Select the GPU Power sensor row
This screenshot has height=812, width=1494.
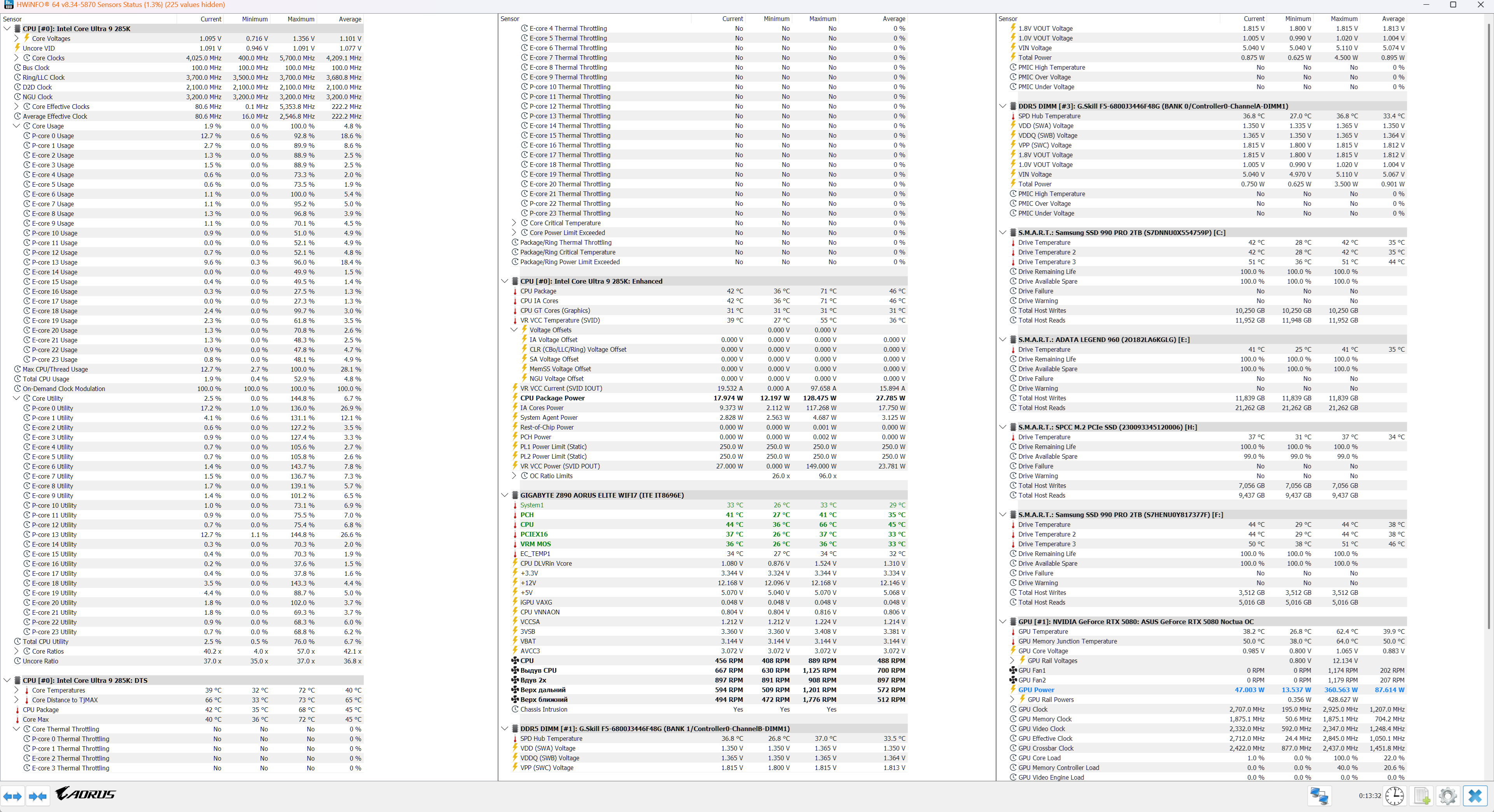1036,689
